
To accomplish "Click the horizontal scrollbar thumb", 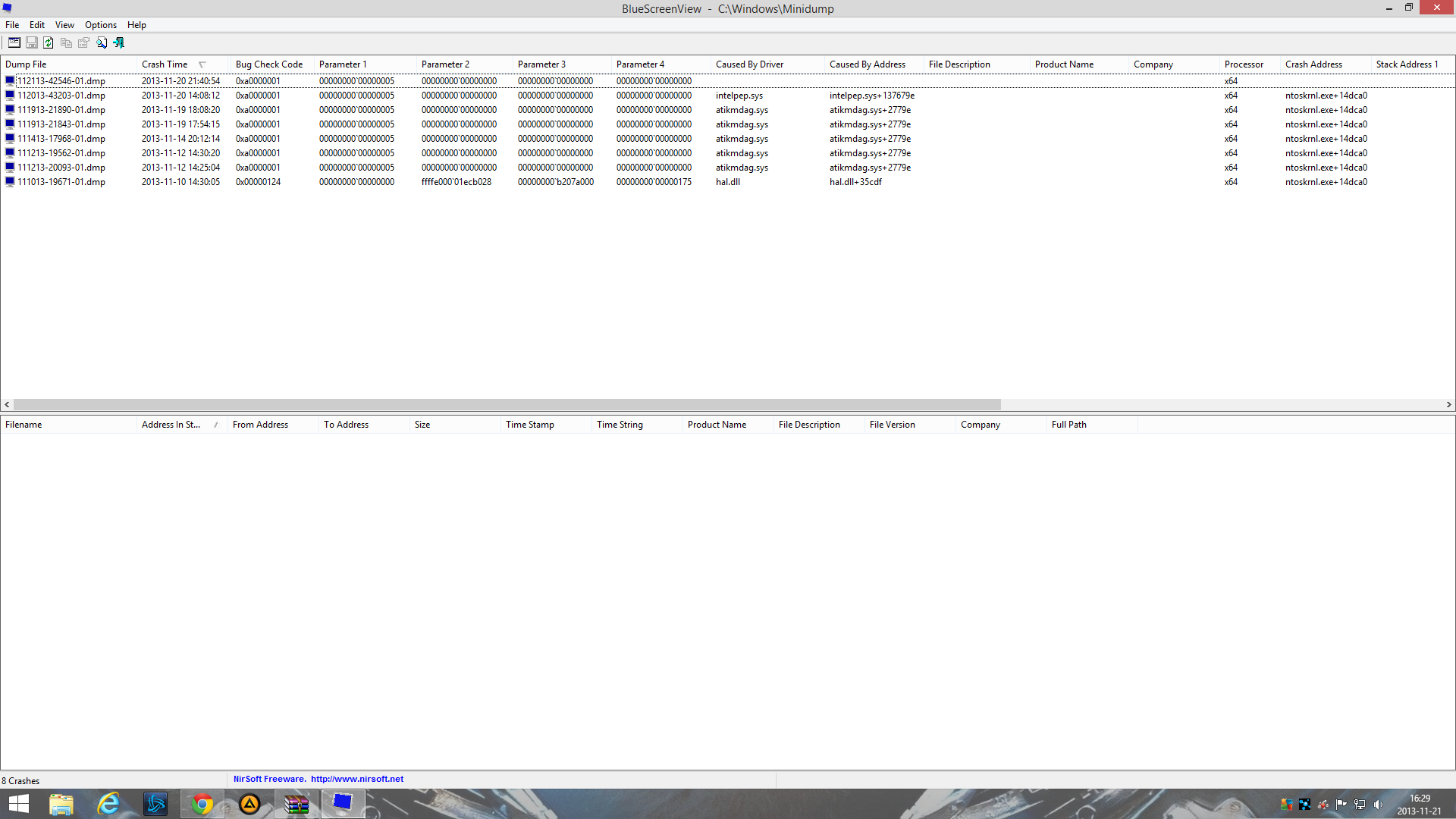I will (507, 405).
